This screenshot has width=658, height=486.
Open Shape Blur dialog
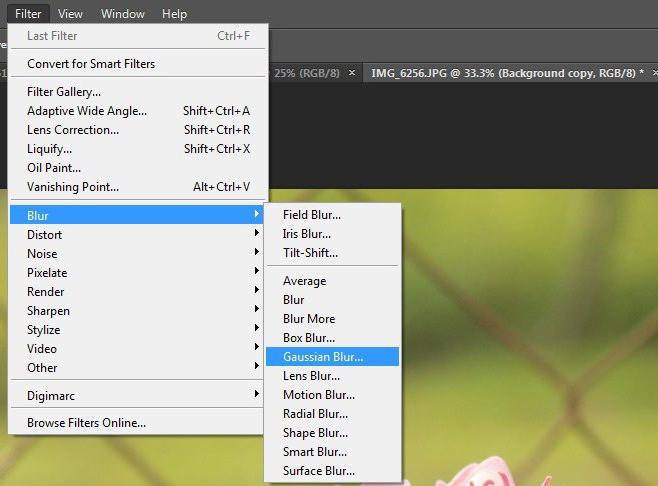[332, 433]
